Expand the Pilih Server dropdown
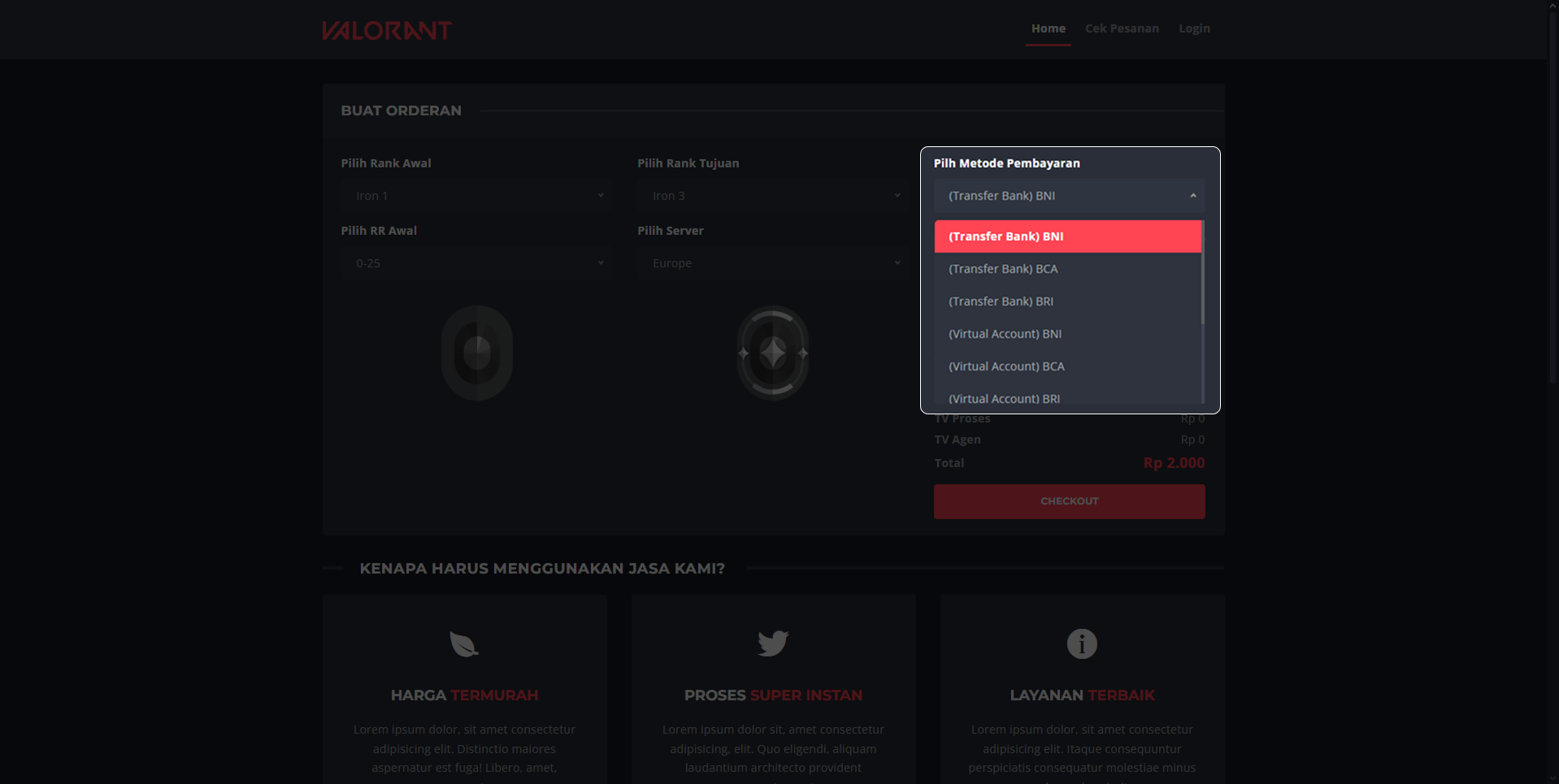1559x784 pixels. coord(773,263)
